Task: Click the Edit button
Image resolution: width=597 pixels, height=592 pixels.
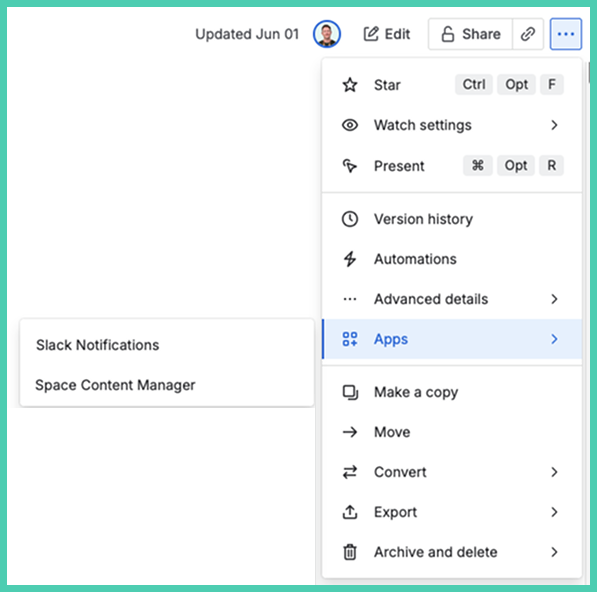Action: (x=386, y=34)
